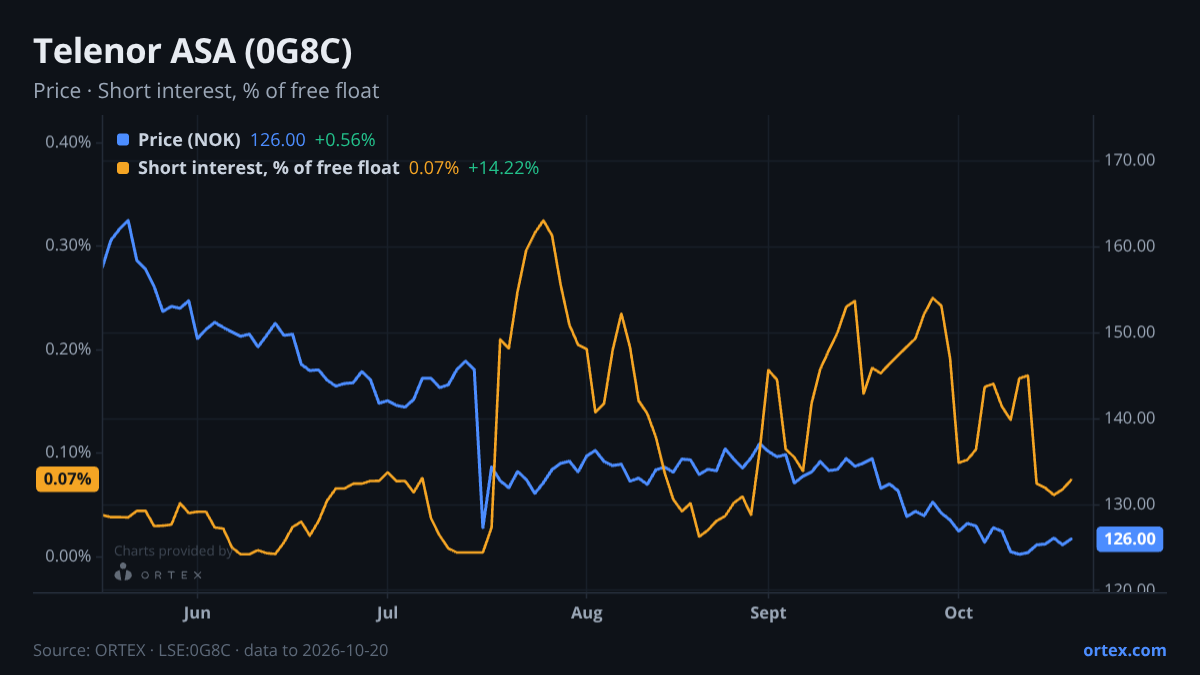Click the Aug x-axis label
1200x675 pixels.
click(587, 612)
